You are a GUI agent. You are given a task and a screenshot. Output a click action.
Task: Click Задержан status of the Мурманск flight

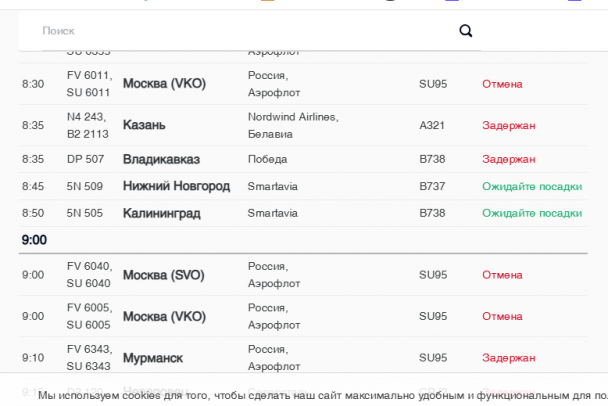click(x=509, y=357)
